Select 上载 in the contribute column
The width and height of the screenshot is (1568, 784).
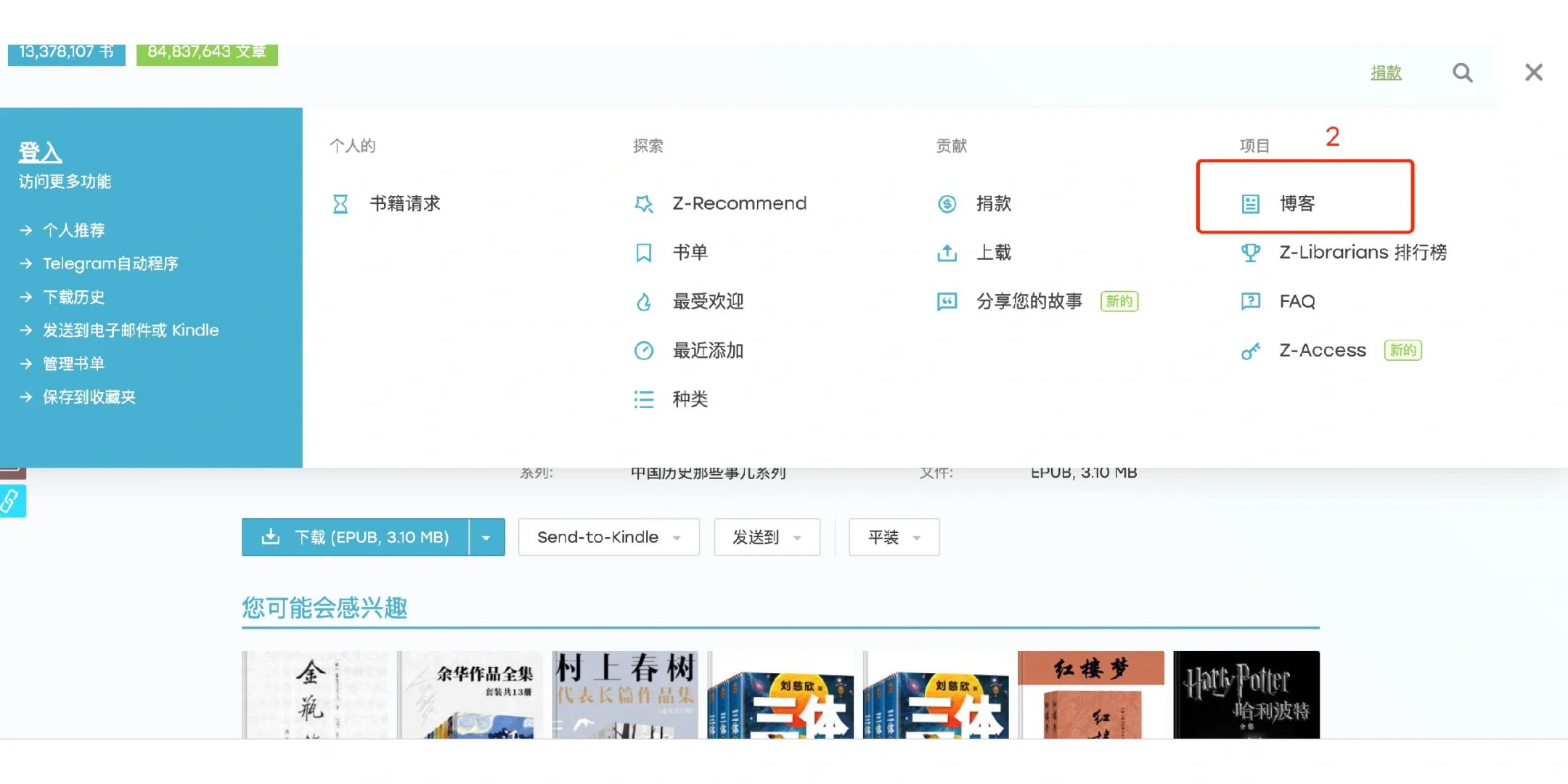[993, 253]
